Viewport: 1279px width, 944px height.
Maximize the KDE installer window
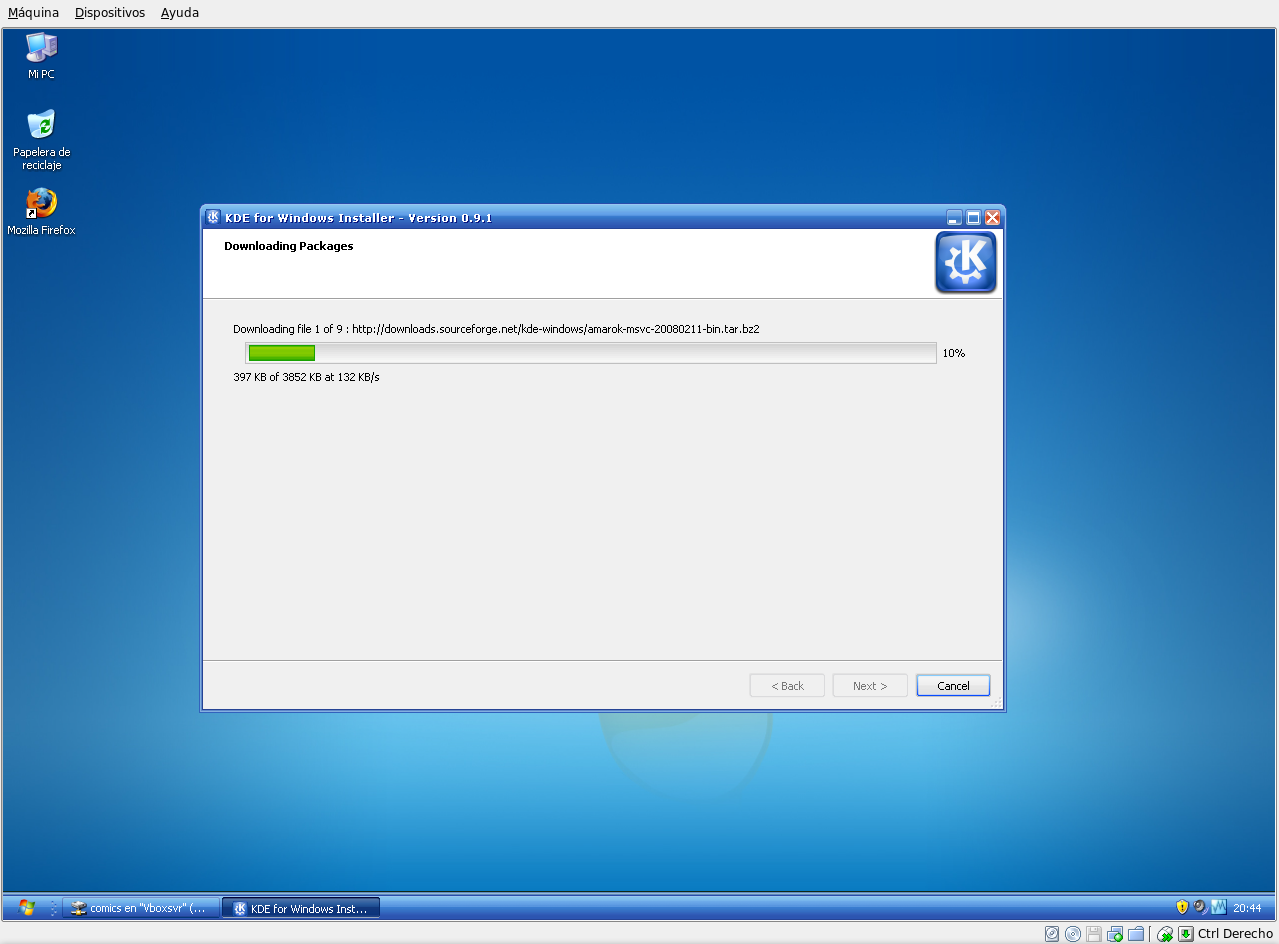[x=973, y=217]
